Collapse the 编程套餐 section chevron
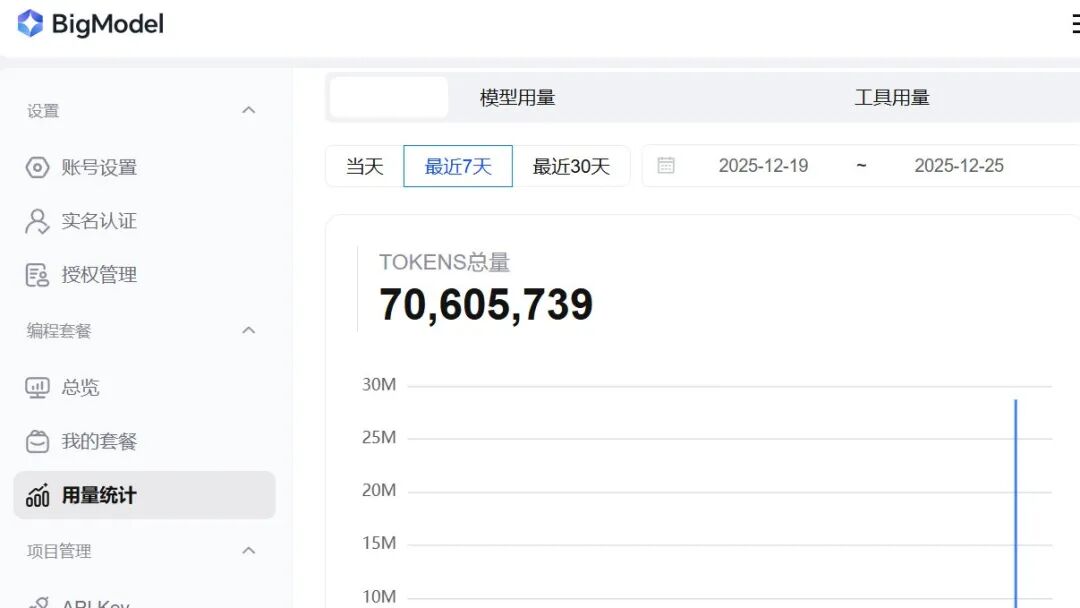 click(249, 331)
